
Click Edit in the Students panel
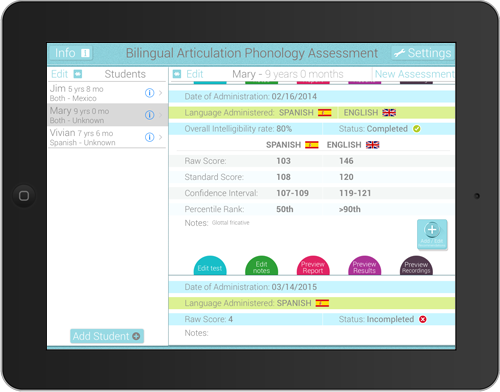tap(59, 74)
